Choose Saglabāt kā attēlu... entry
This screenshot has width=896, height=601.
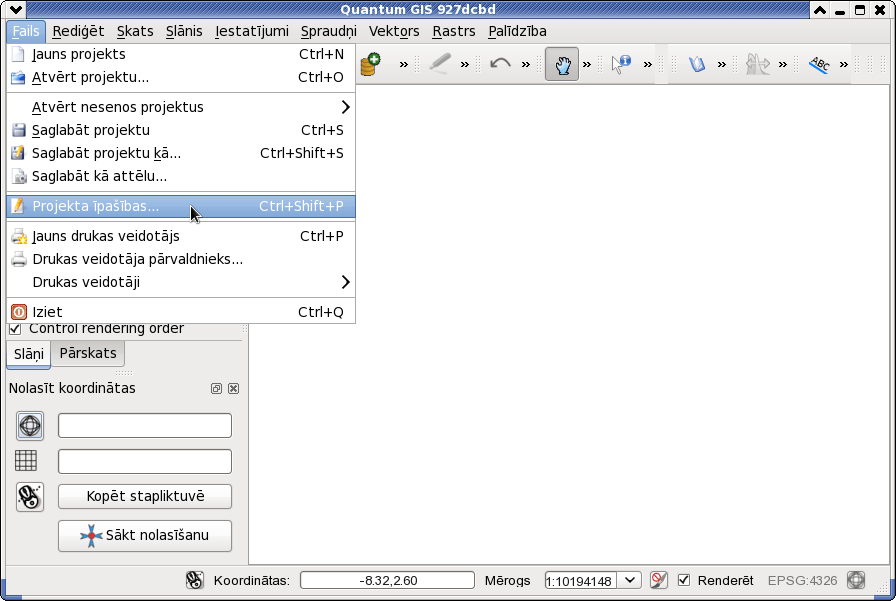(x=181, y=177)
